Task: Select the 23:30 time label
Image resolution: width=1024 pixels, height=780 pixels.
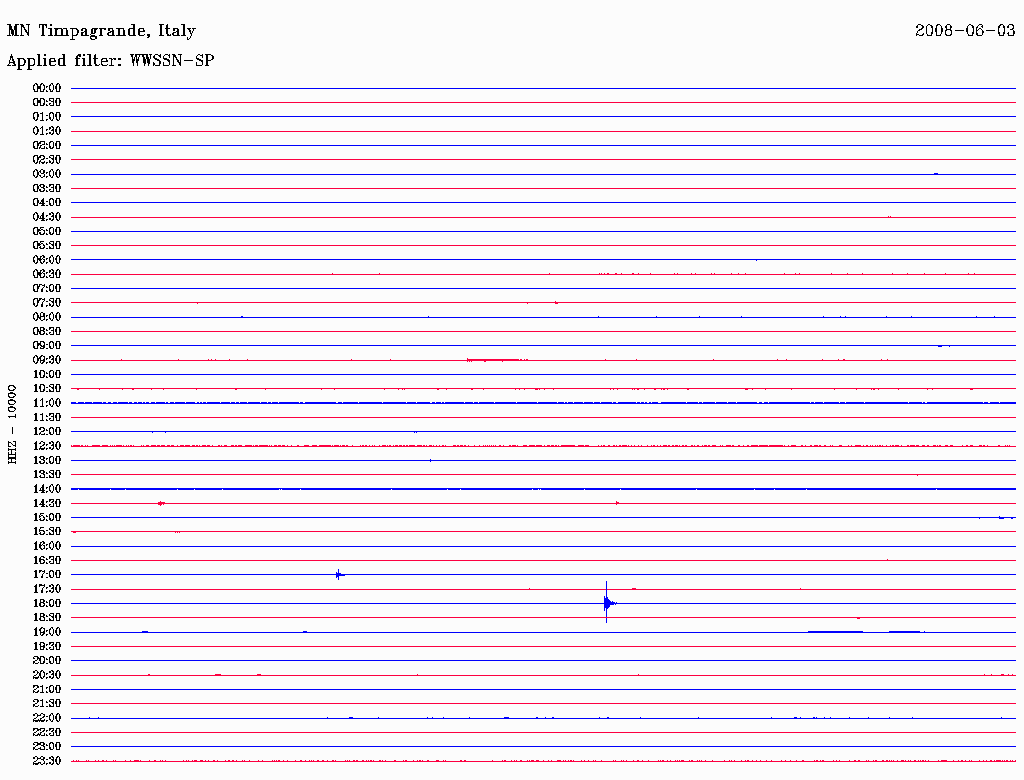Action: [47, 761]
